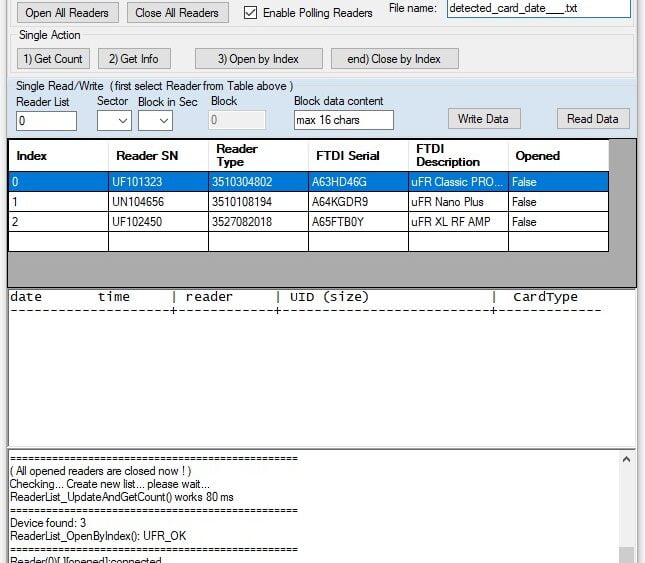This screenshot has height=563, width=645.
Task: Click the Reader SN column header
Action: [x=158, y=155]
